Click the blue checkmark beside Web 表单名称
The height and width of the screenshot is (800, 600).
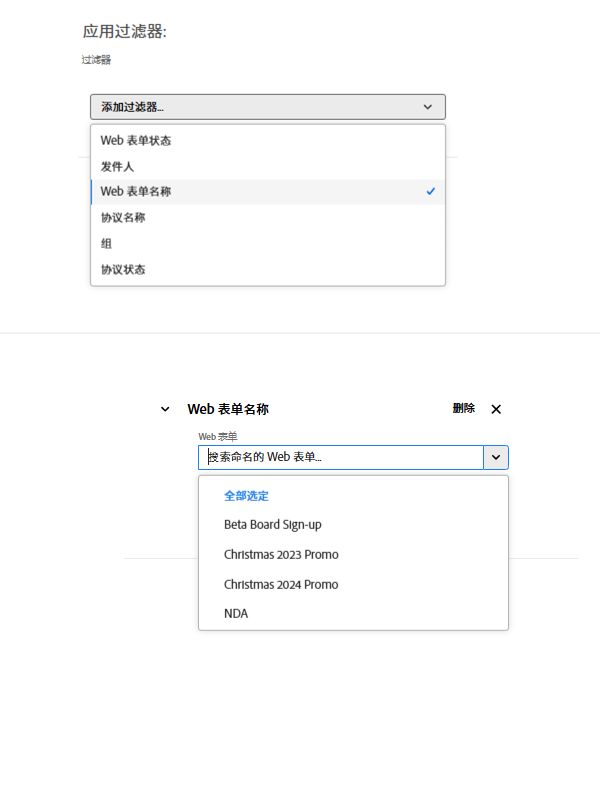pos(431,191)
